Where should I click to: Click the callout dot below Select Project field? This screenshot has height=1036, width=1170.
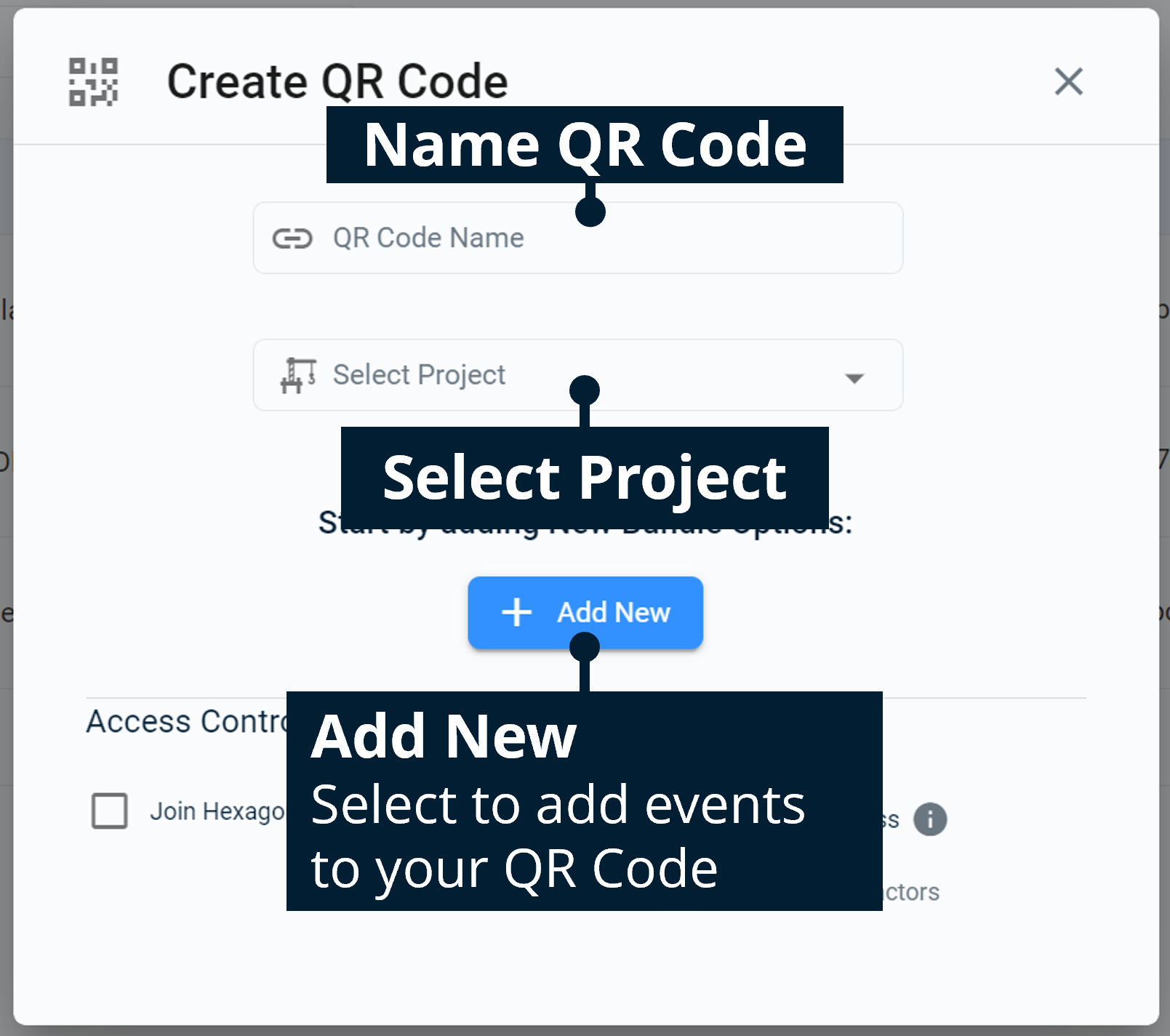(x=585, y=390)
